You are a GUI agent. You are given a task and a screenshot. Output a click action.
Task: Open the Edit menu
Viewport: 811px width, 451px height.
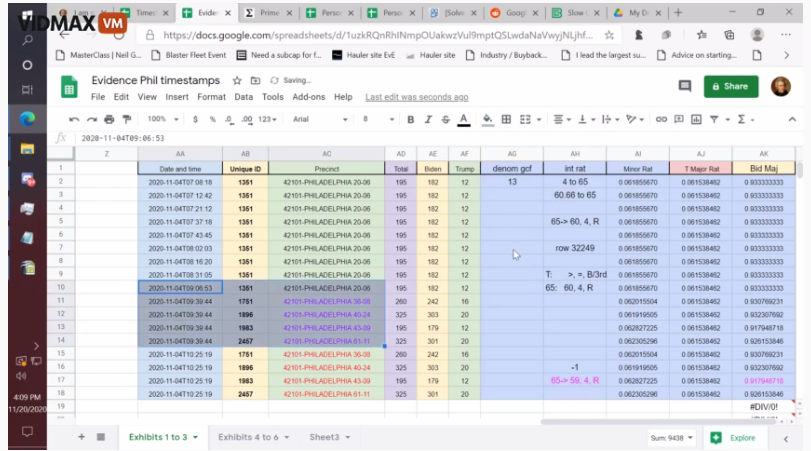tap(121, 97)
